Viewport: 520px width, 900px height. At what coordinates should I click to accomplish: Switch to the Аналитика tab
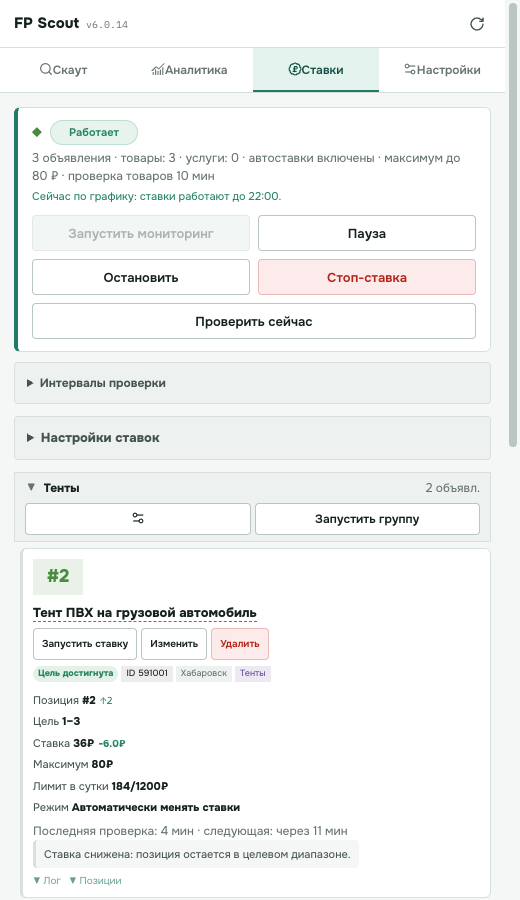190,70
